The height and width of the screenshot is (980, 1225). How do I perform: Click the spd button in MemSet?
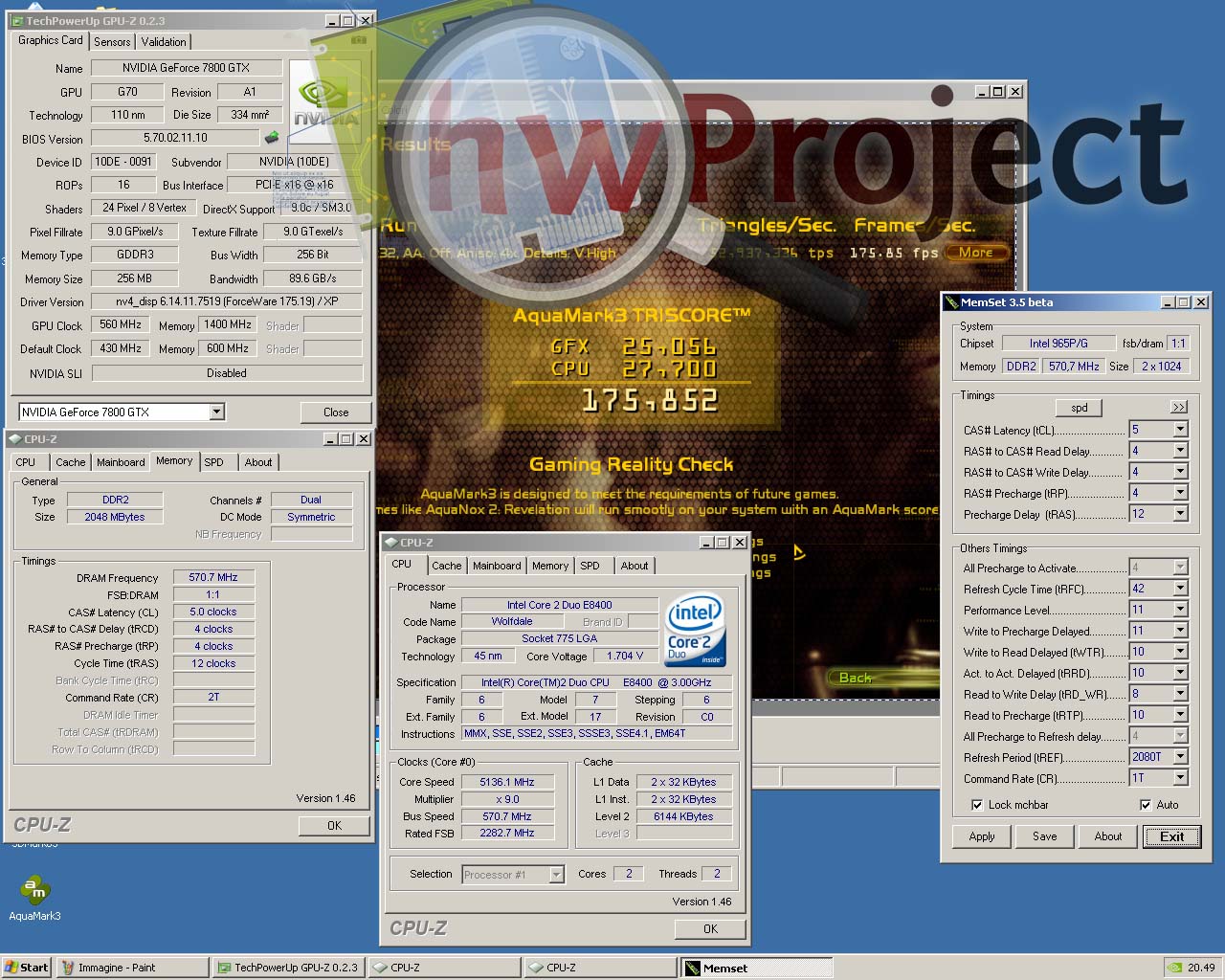[x=1080, y=408]
